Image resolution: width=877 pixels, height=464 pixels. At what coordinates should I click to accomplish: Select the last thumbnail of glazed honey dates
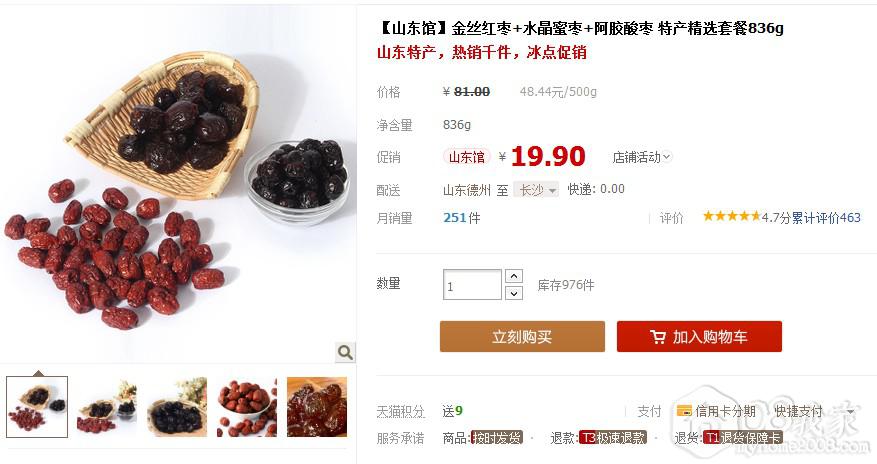(317, 407)
